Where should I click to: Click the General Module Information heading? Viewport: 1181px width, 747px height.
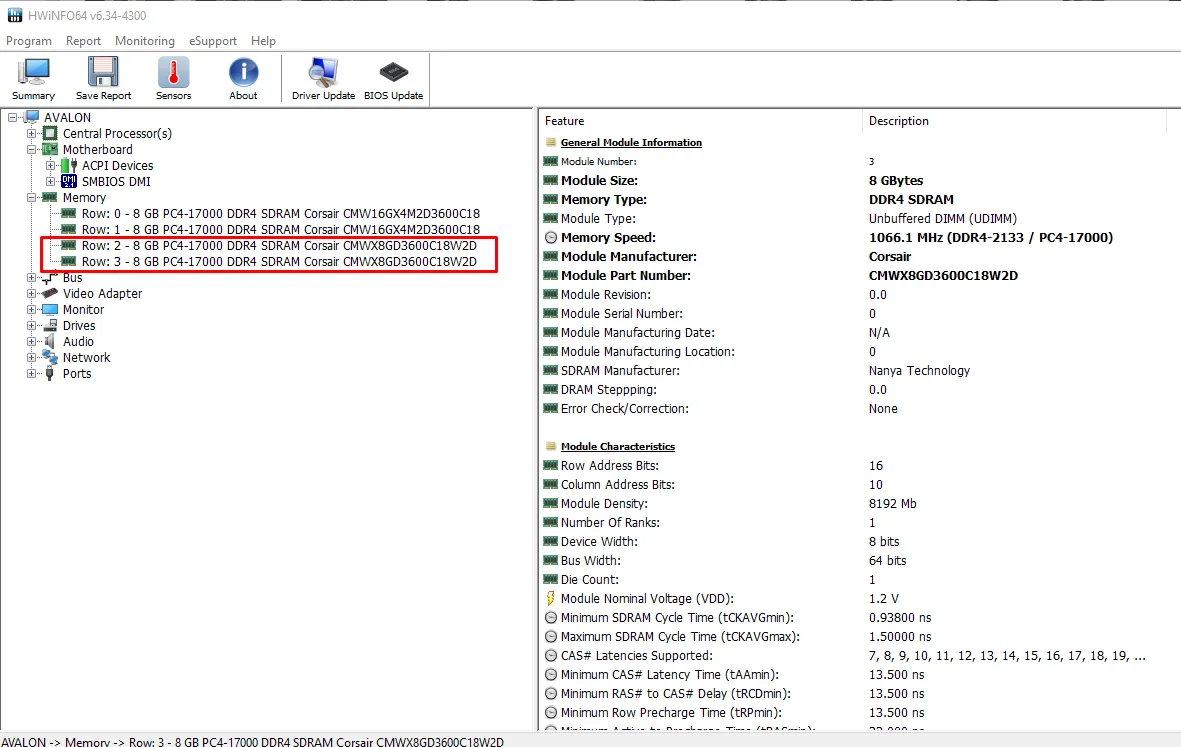click(631, 142)
